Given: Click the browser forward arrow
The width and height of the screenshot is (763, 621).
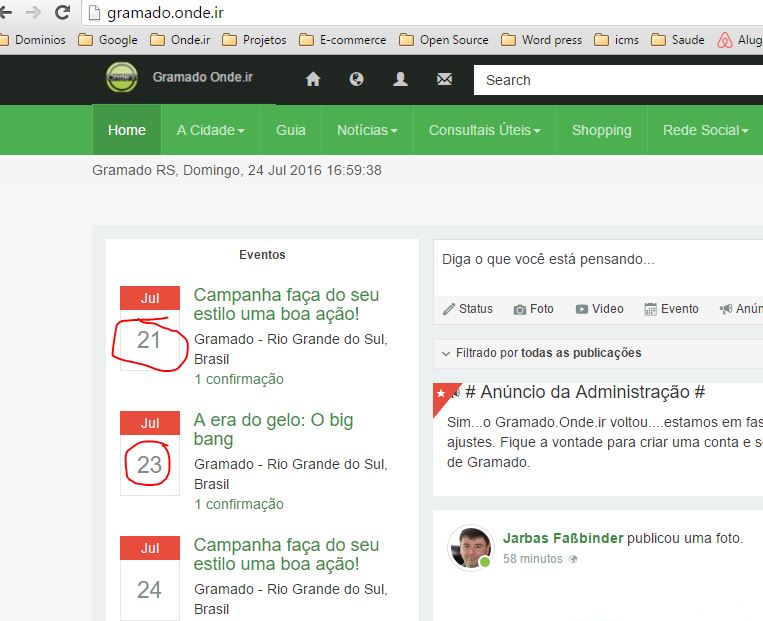Looking at the screenshot, I should point(33,12).
